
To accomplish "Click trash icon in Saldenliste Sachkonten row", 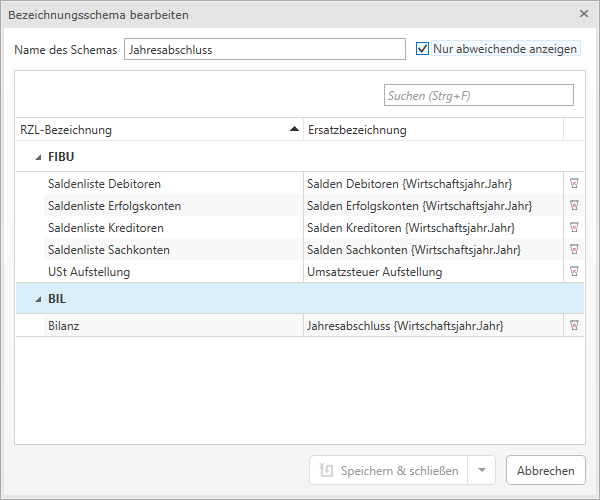I will tap(574, 250).
